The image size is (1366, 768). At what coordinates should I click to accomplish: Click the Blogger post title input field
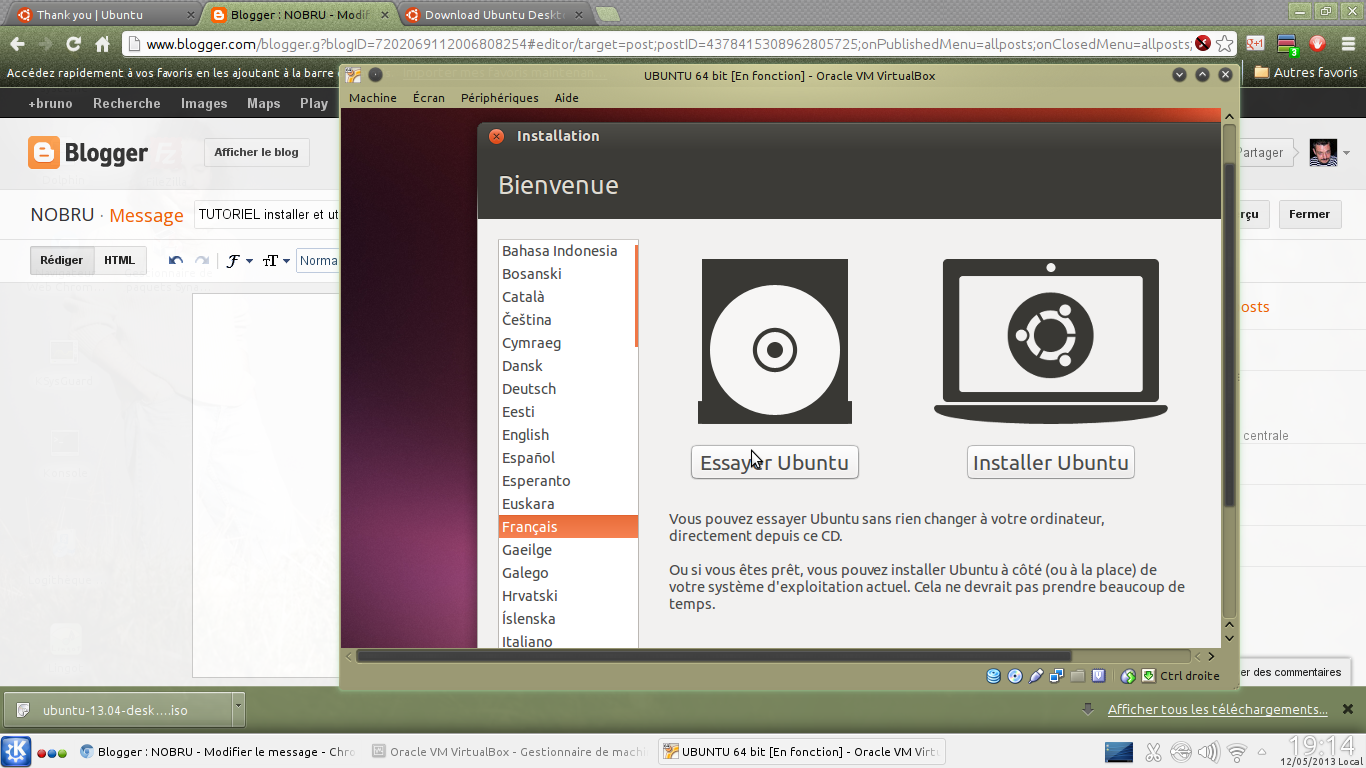coord(268,214)
